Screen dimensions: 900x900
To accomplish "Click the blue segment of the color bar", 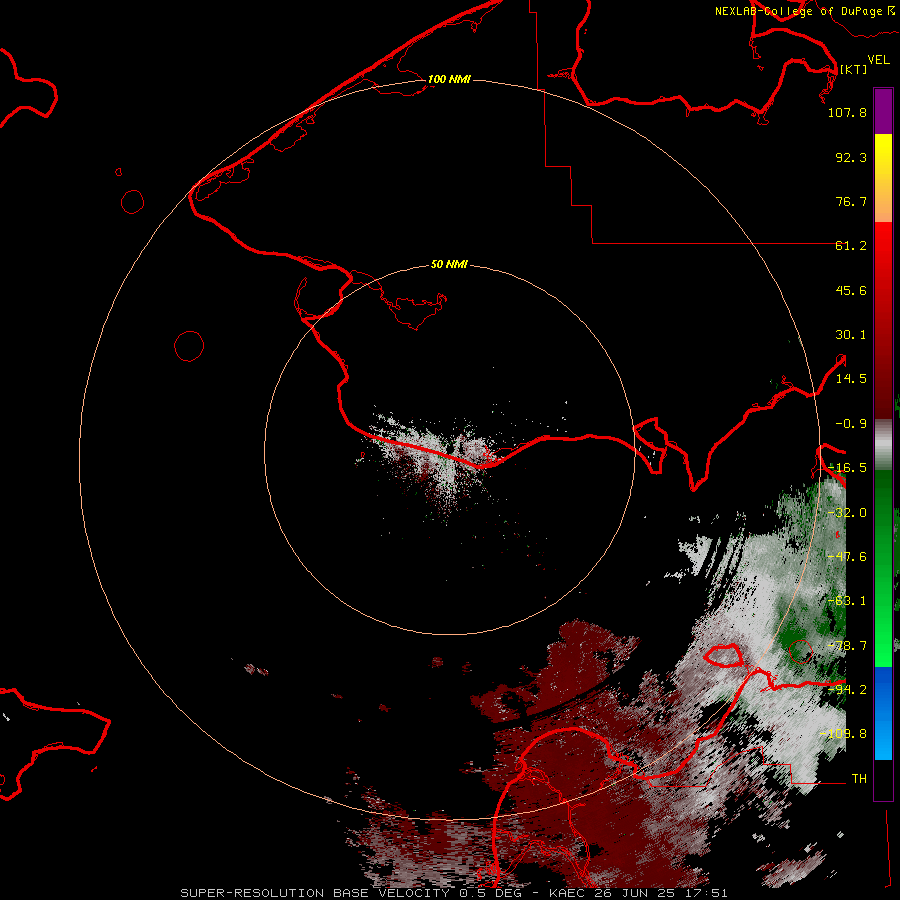I will [883, 713].
